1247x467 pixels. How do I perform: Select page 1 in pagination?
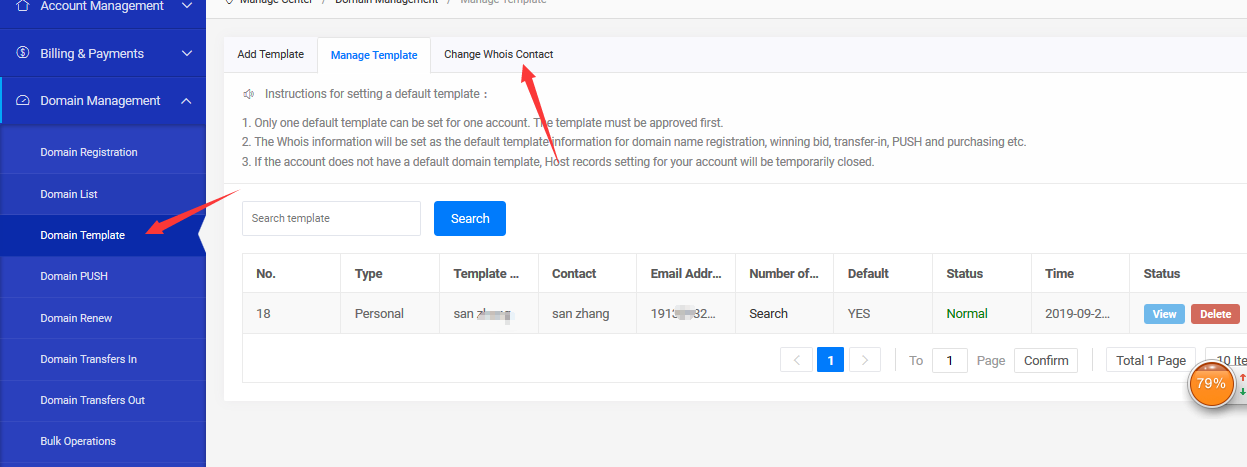[830, 360]
